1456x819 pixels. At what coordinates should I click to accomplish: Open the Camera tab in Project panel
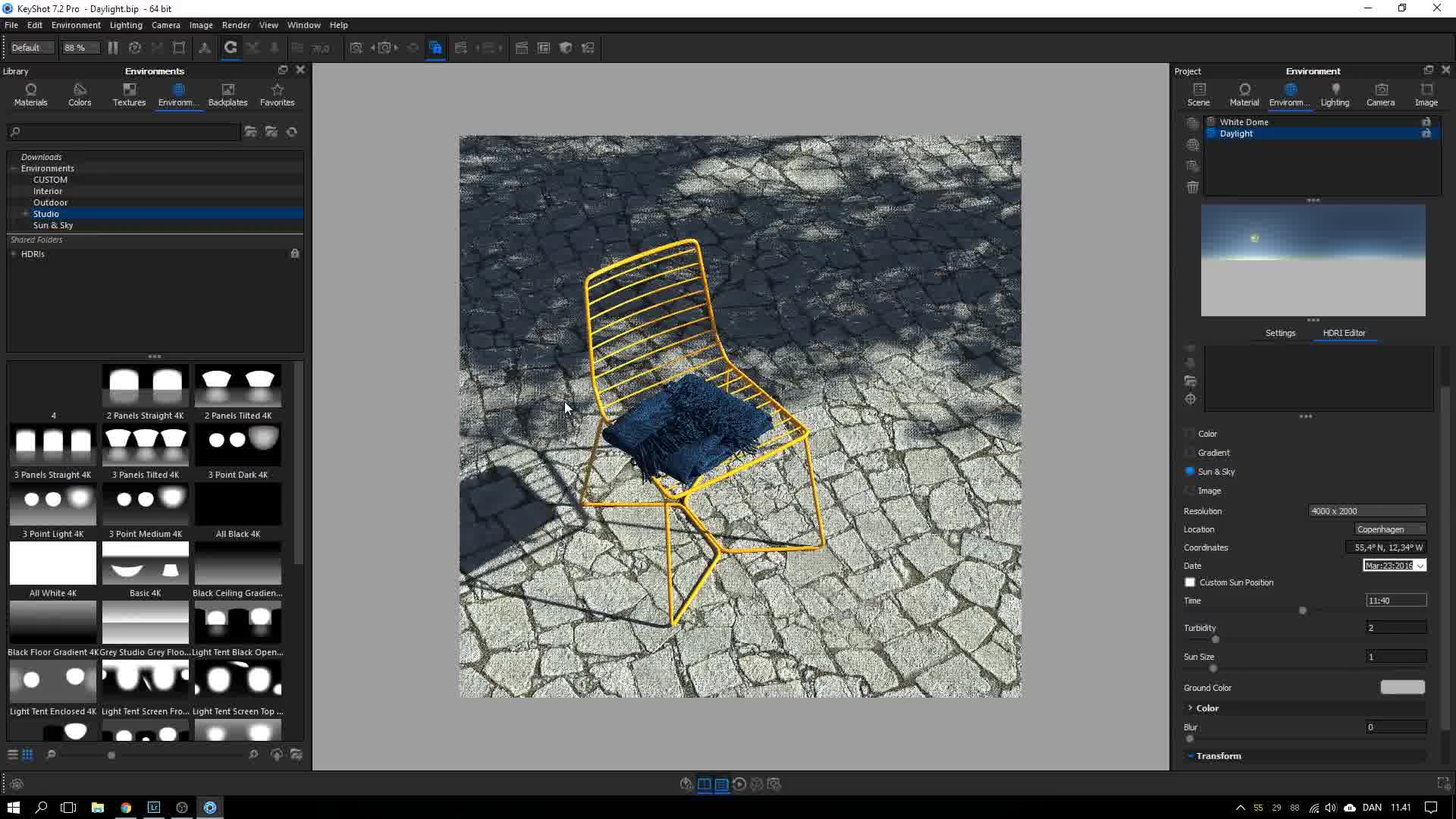1380,94
